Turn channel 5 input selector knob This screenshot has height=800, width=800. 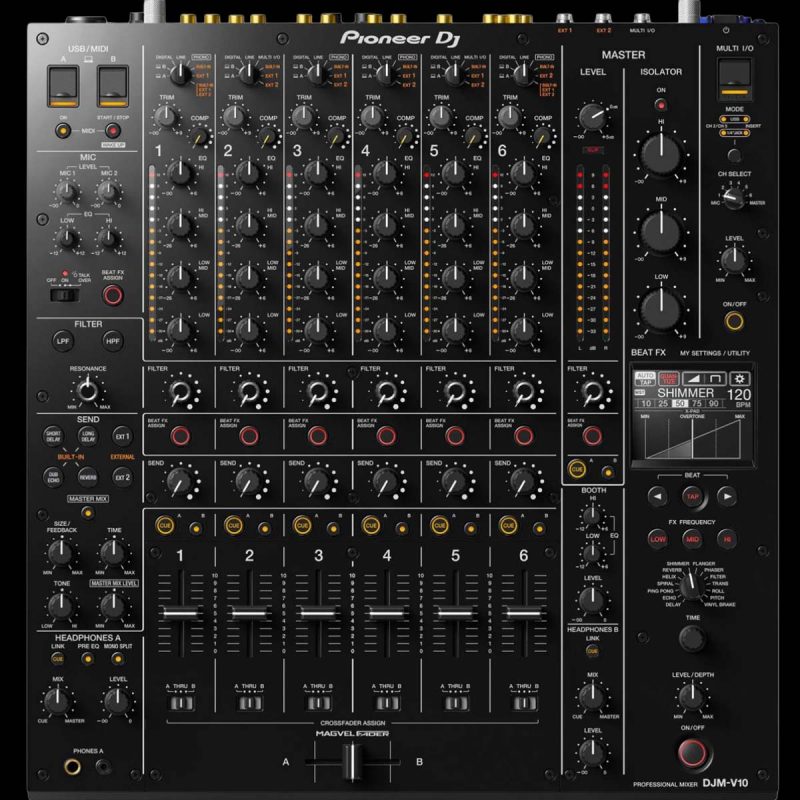[454, 74]
